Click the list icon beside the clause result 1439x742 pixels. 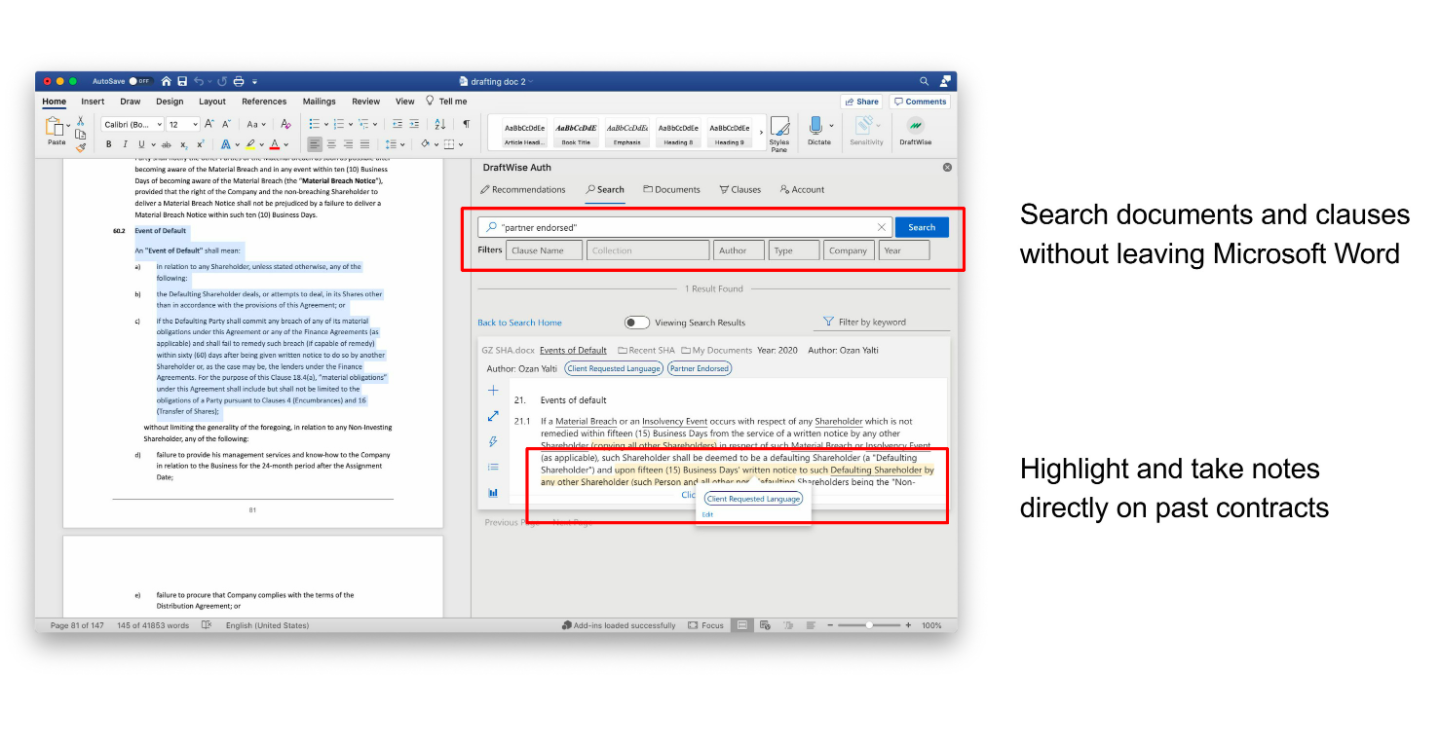(x=493, y=467)
